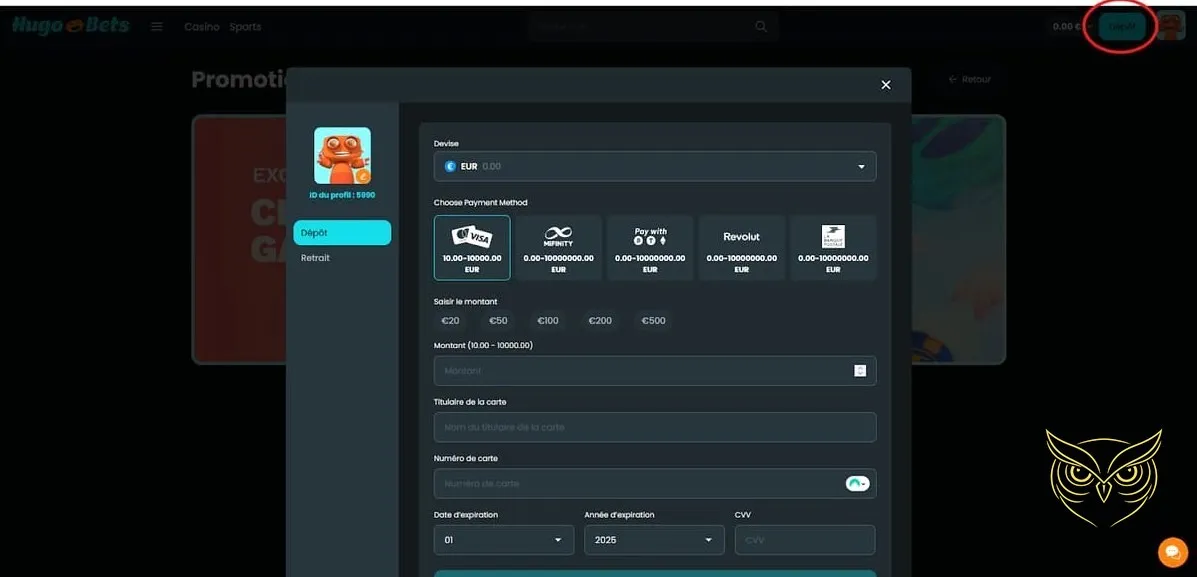This screenshot has height=577, width=1197.
Task: Click the card type indicator on Numéro de carte
Action: pyautogui.click(x=856, y=482)
